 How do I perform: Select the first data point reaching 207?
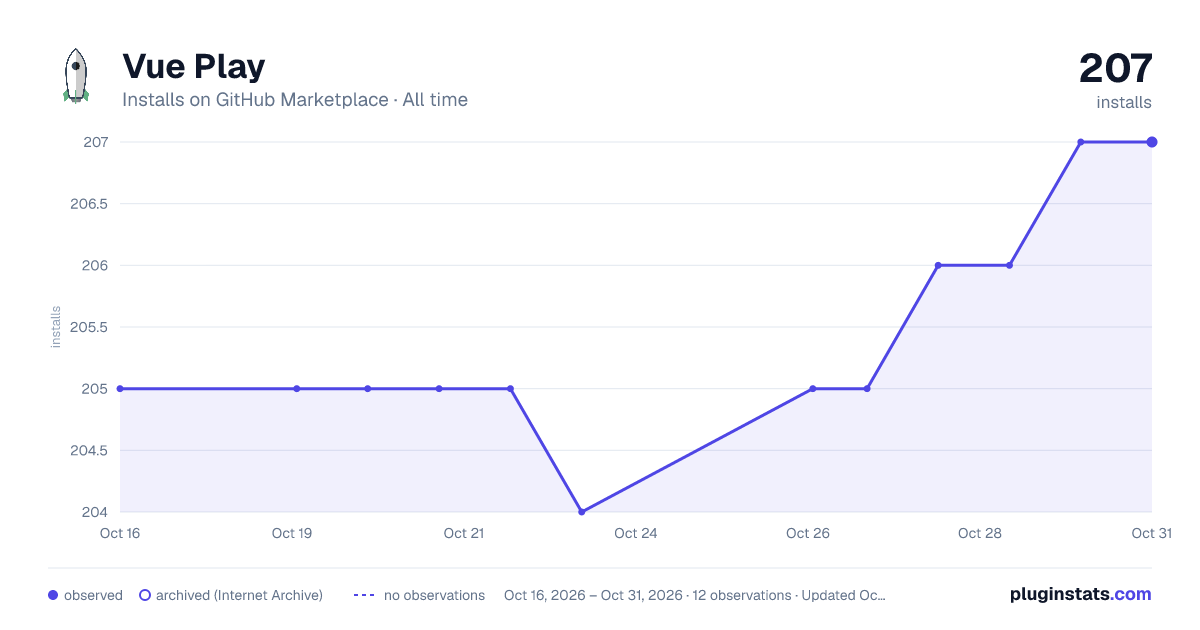(1081, 142)
